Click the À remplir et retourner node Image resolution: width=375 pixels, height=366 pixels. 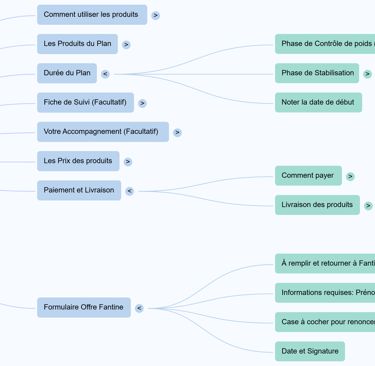[x=325, y=264]
